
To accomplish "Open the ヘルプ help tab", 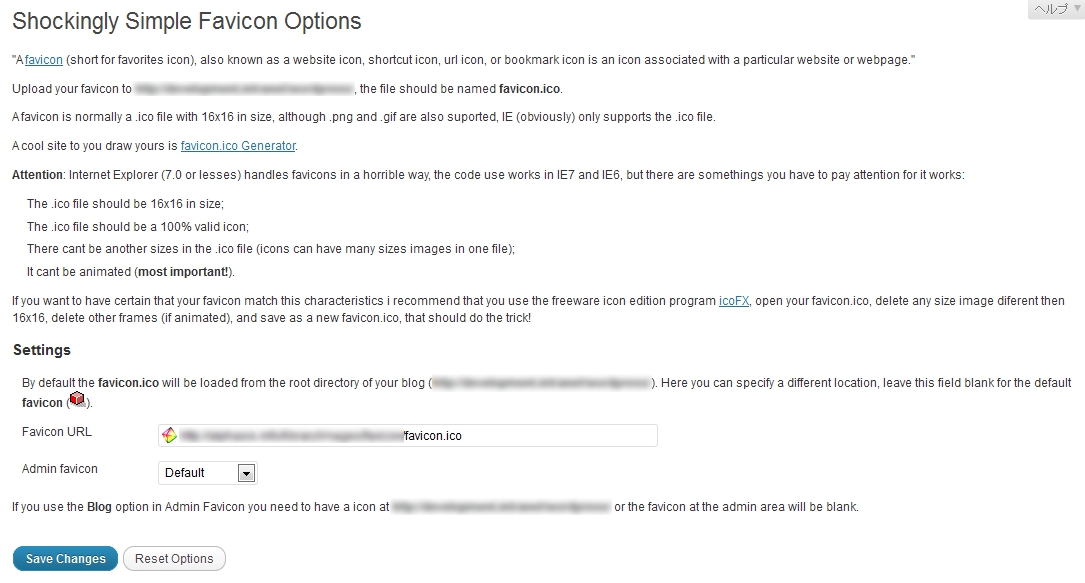I will [1051, 9].
